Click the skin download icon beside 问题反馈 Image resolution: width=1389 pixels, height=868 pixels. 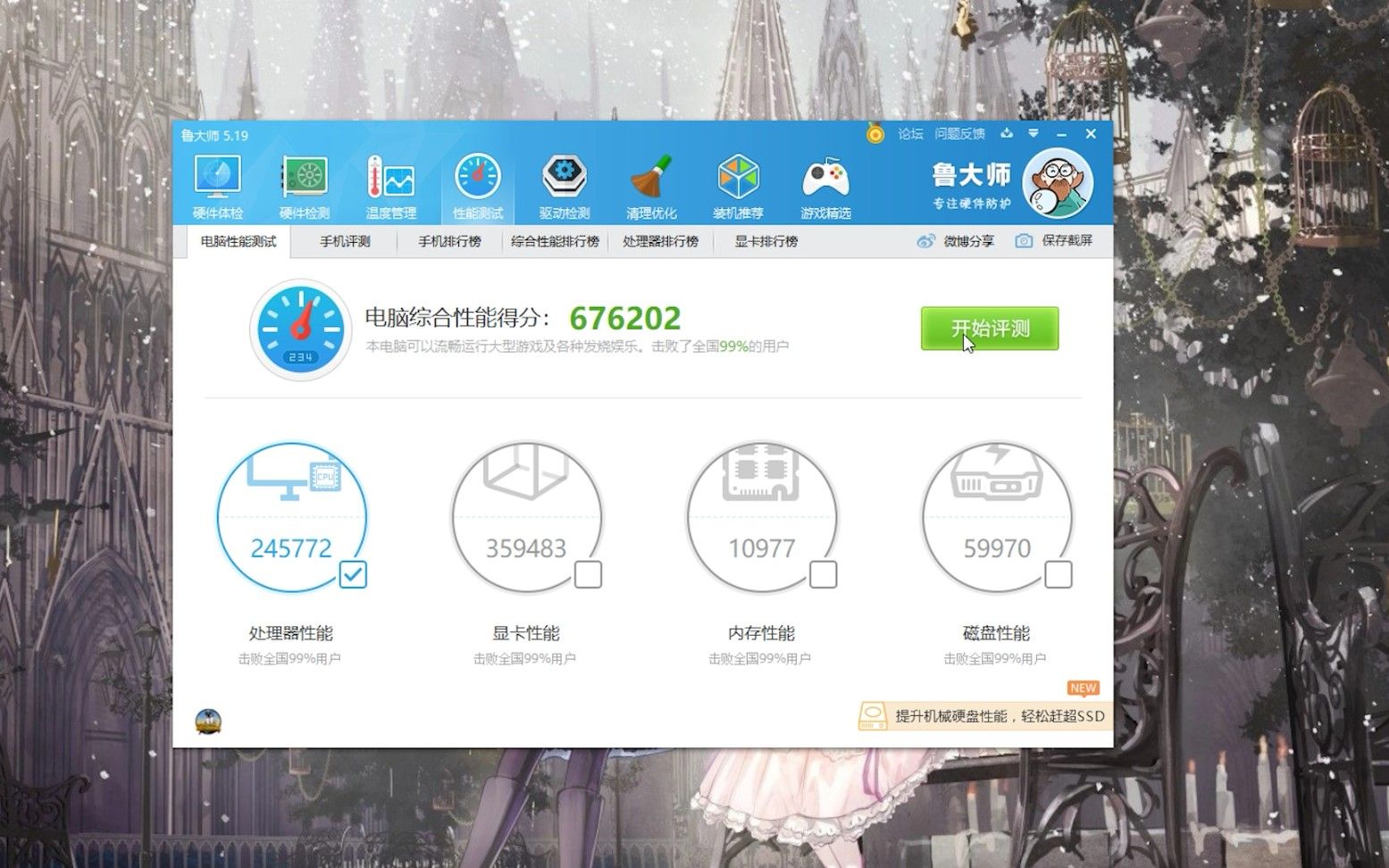1007,134
